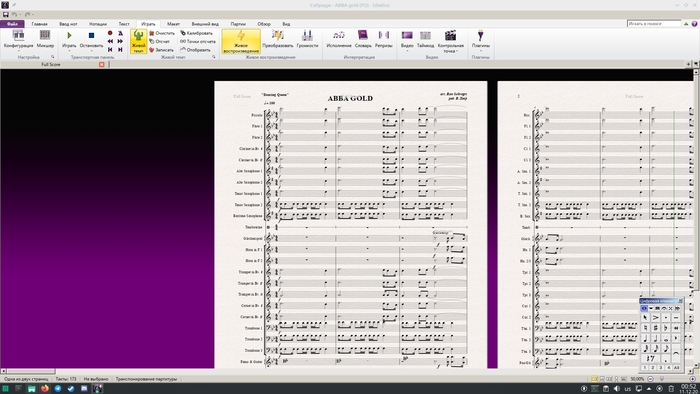
Task: Select voice 1 button on keypad
Action: 645,367
